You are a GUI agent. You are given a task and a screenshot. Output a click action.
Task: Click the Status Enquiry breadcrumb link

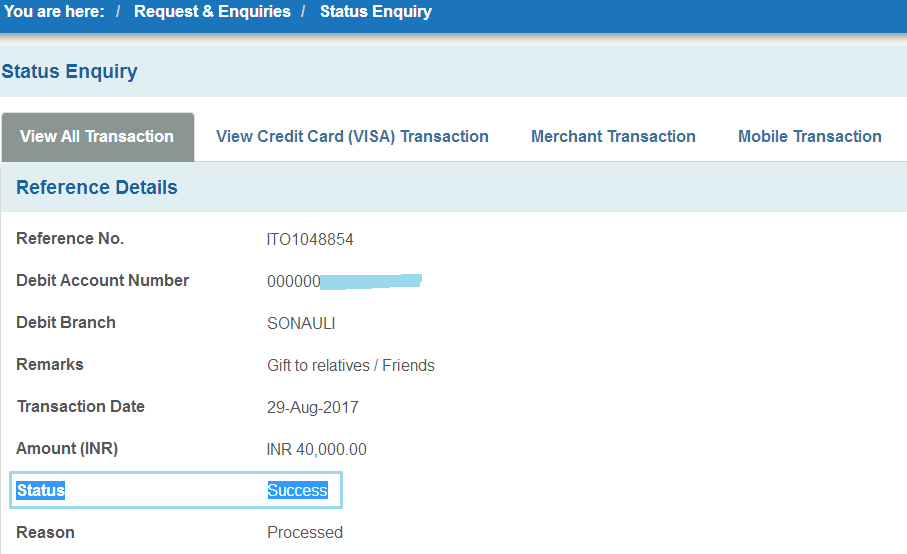(375, 12)
